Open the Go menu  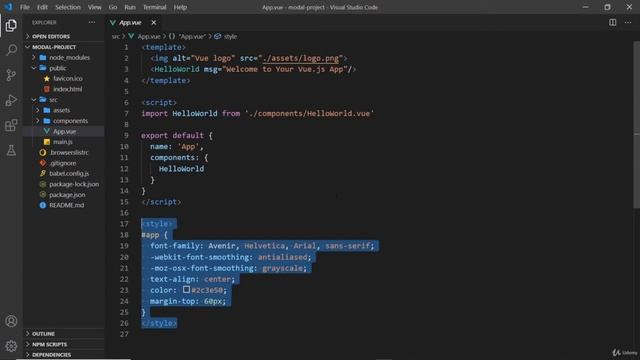coord(113,7)
